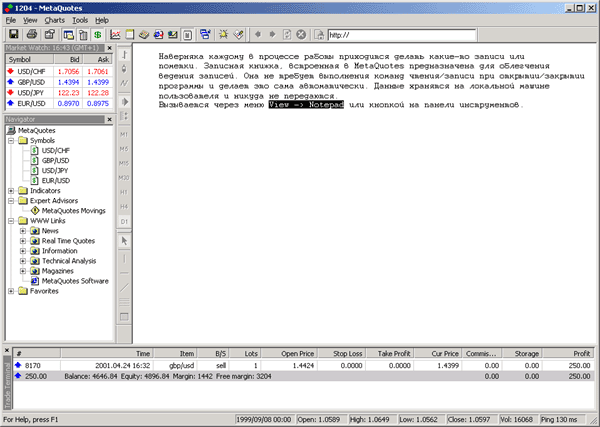Image resolution: width=600 pixels, height=427 pixels.
Task: Expand the Technical Analysis node
Action: [23, 261]
